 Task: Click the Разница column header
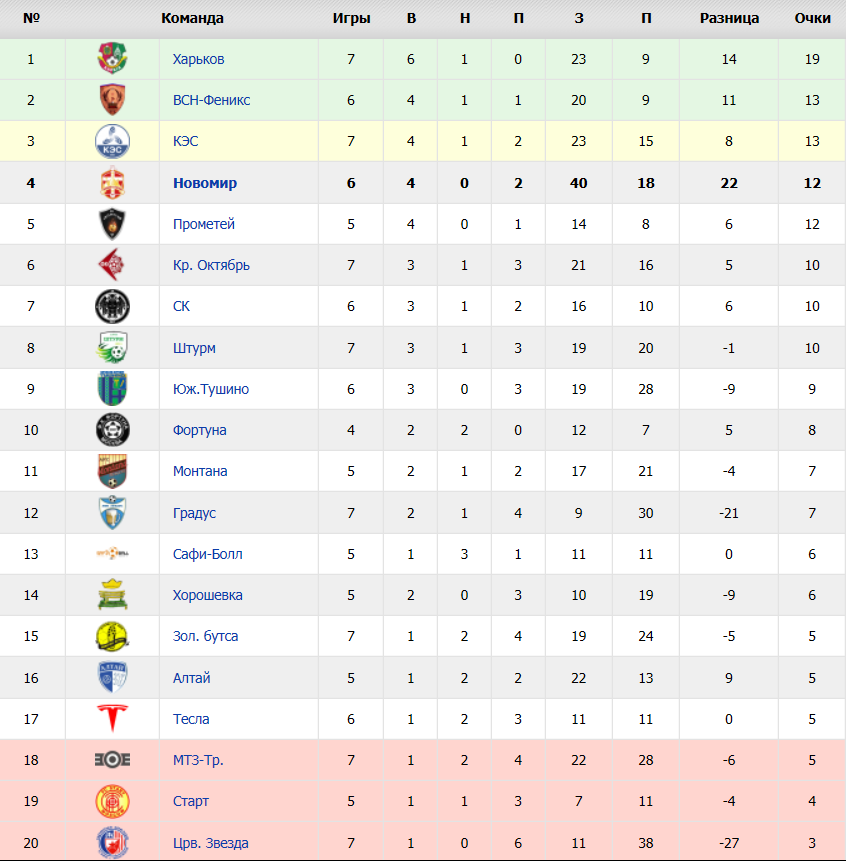(729, 18)
